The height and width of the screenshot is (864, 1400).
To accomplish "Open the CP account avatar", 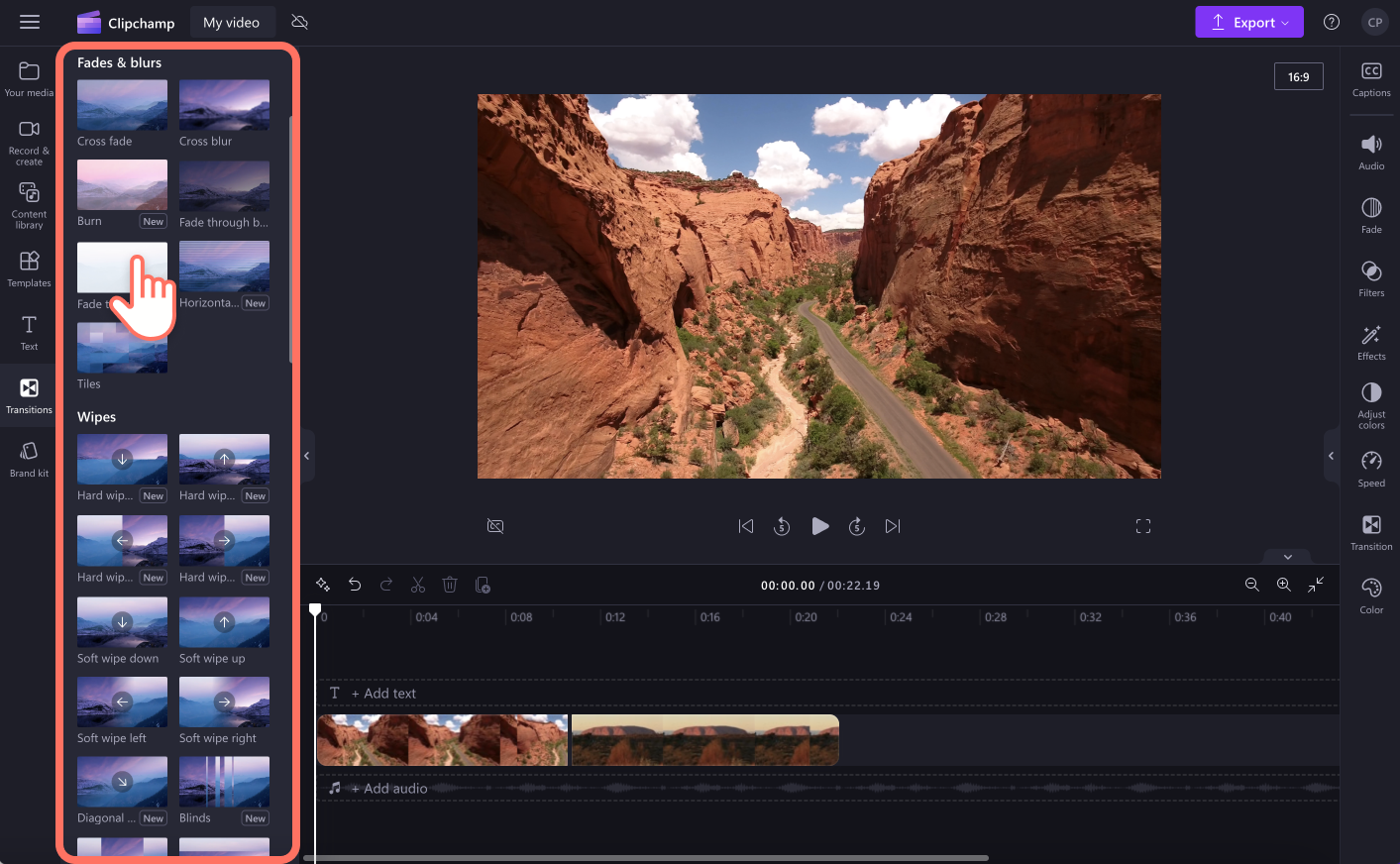I will point(1374,22).
